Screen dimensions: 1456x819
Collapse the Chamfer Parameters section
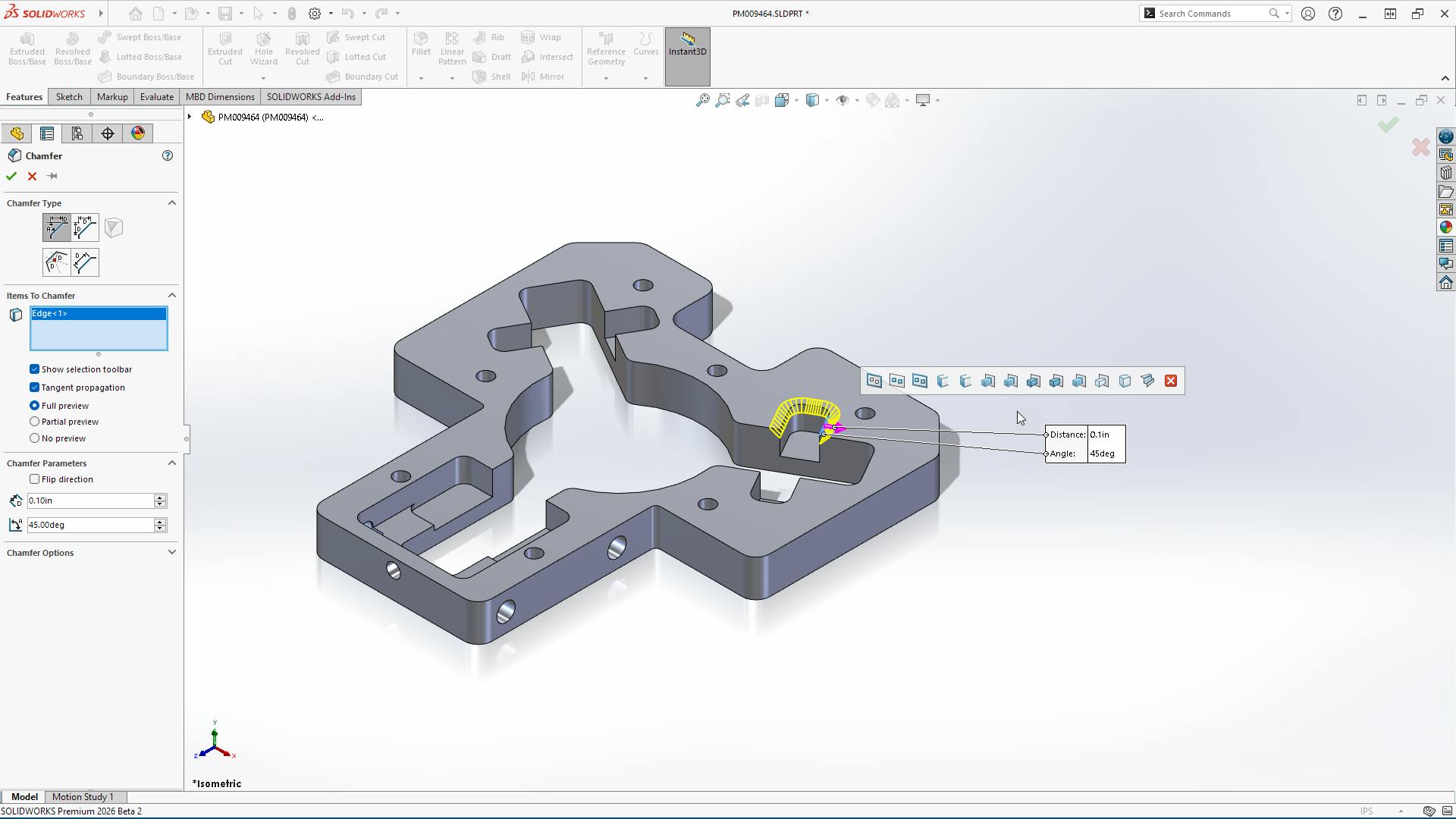(171, 463)
